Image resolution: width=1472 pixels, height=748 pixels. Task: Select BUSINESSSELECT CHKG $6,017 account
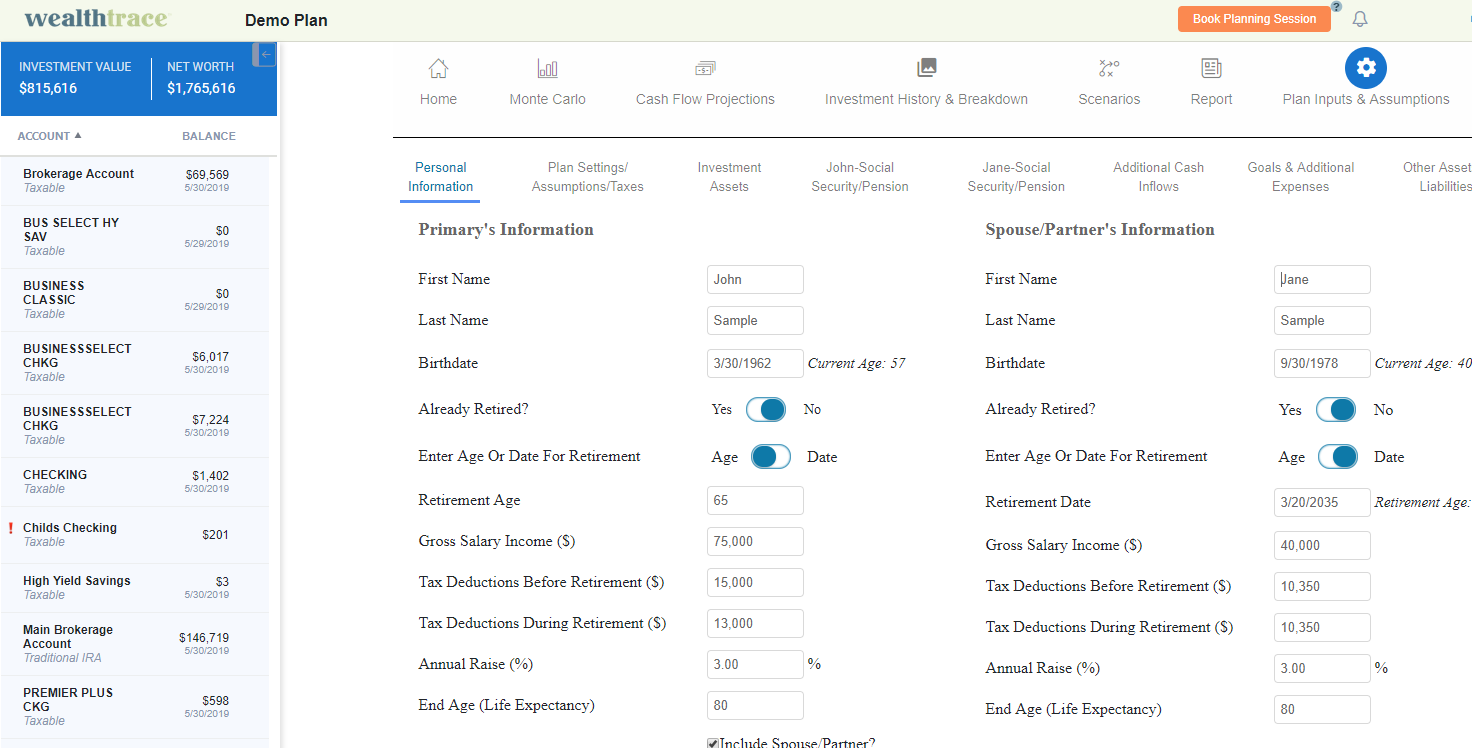[134, 362]
